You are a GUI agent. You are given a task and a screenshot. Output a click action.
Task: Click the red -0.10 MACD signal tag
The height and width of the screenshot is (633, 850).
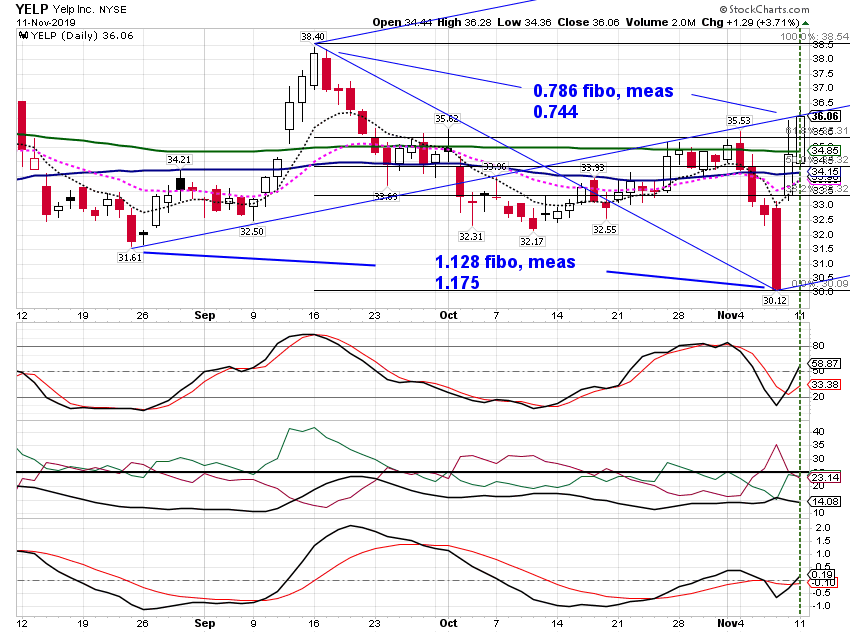tap(822, 583)
